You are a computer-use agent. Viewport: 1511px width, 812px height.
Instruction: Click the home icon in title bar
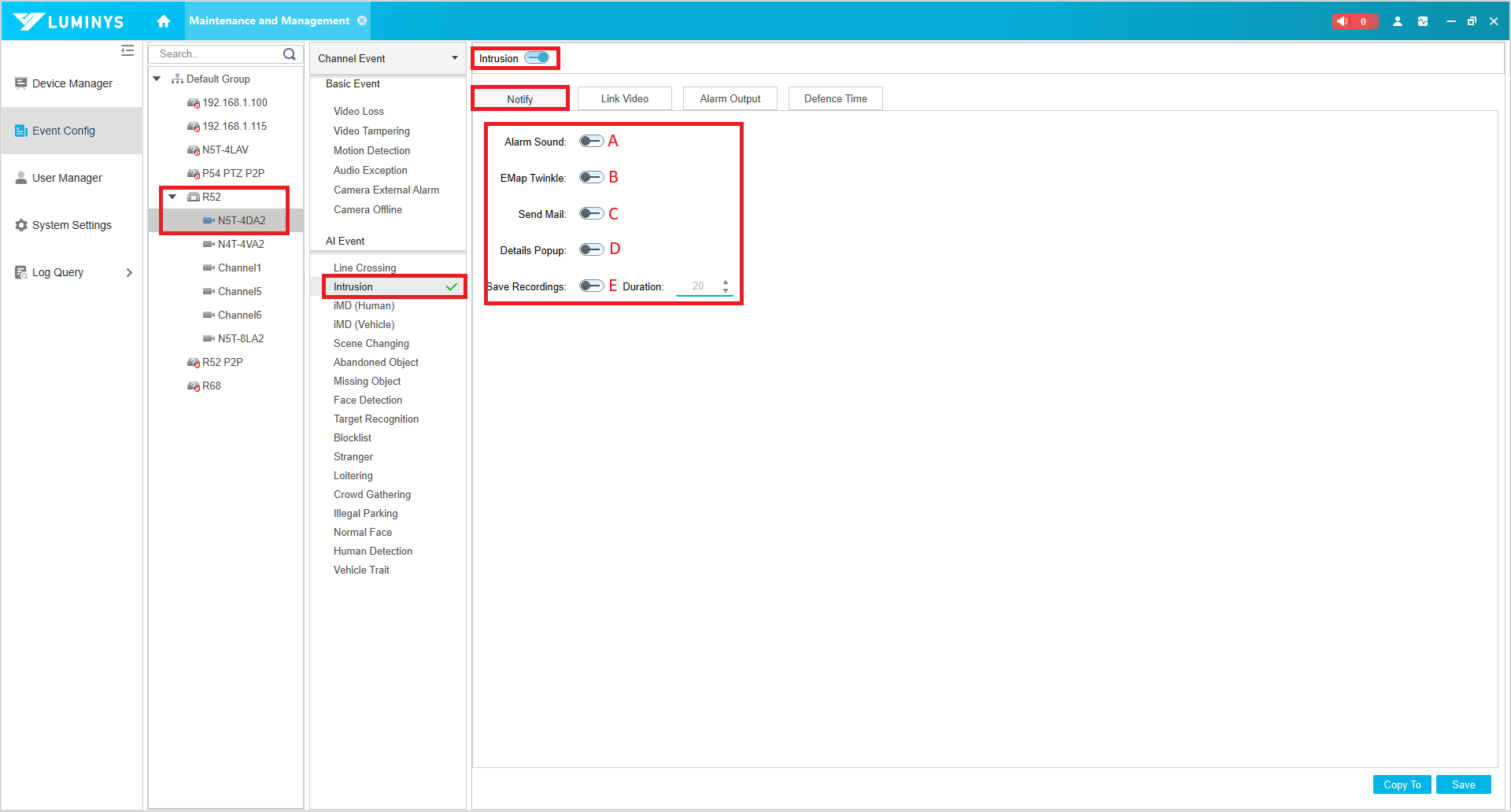[164, 21]
